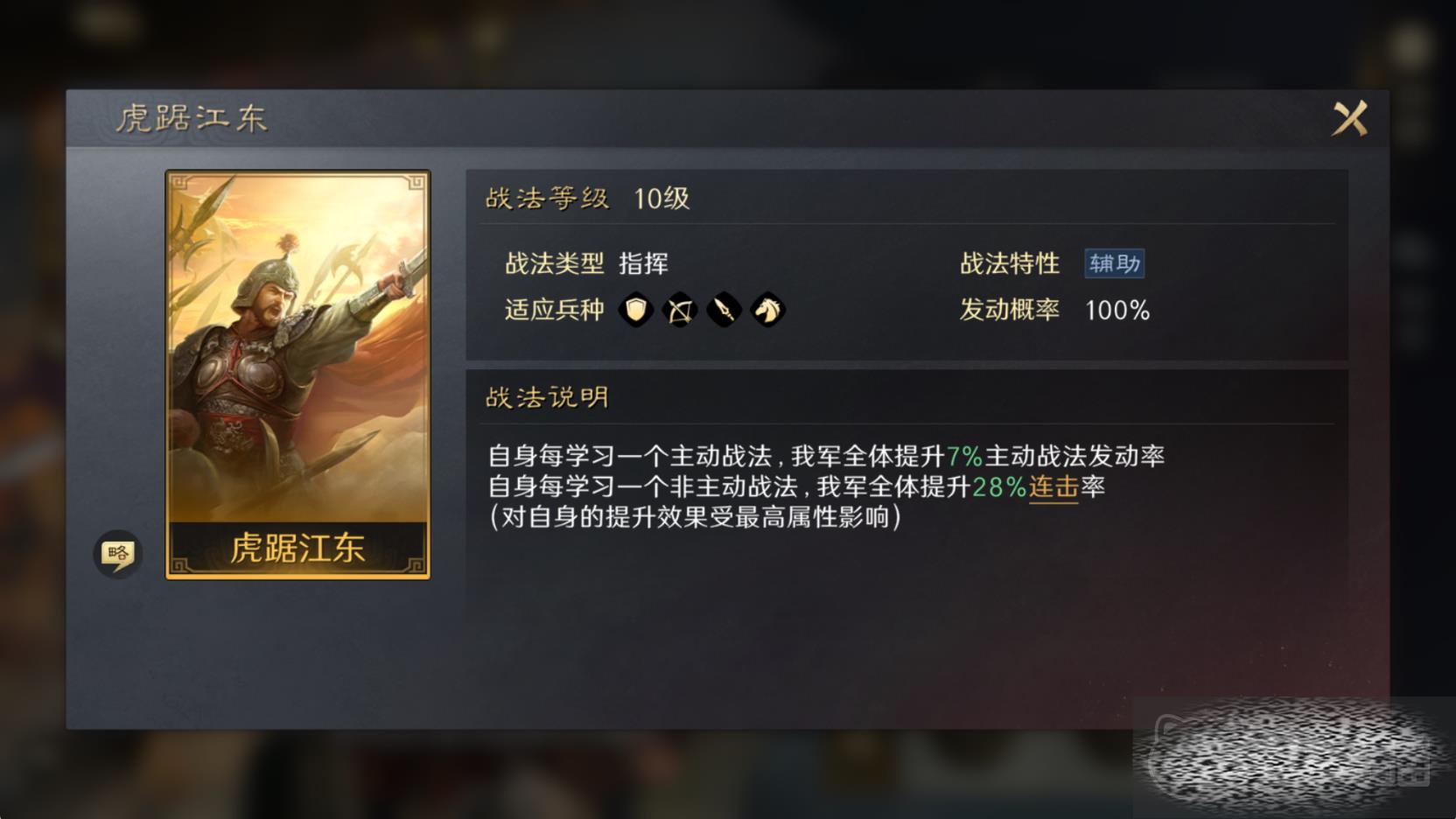Click the 发动概率 100% value
This screenshot has height=819, width=1456.
click(x=1117, y=310)
